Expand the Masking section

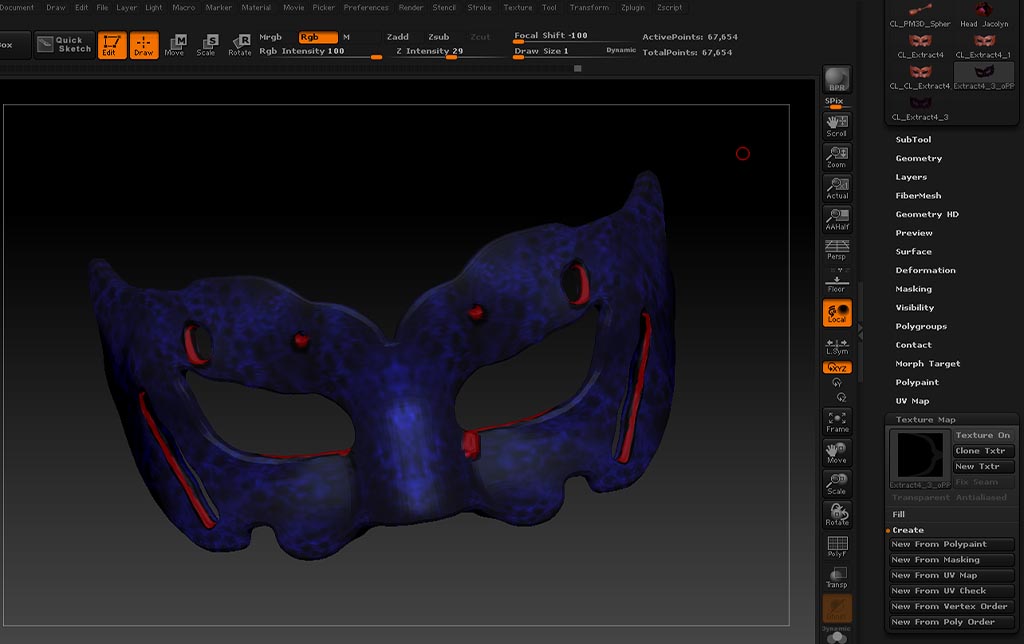(914, 289)
